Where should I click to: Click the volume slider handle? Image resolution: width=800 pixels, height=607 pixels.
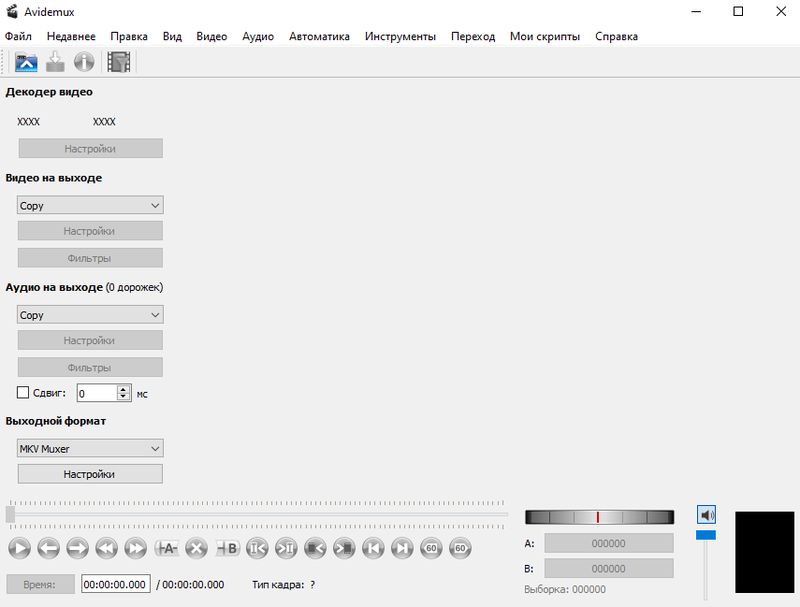(x=706, y=536)
